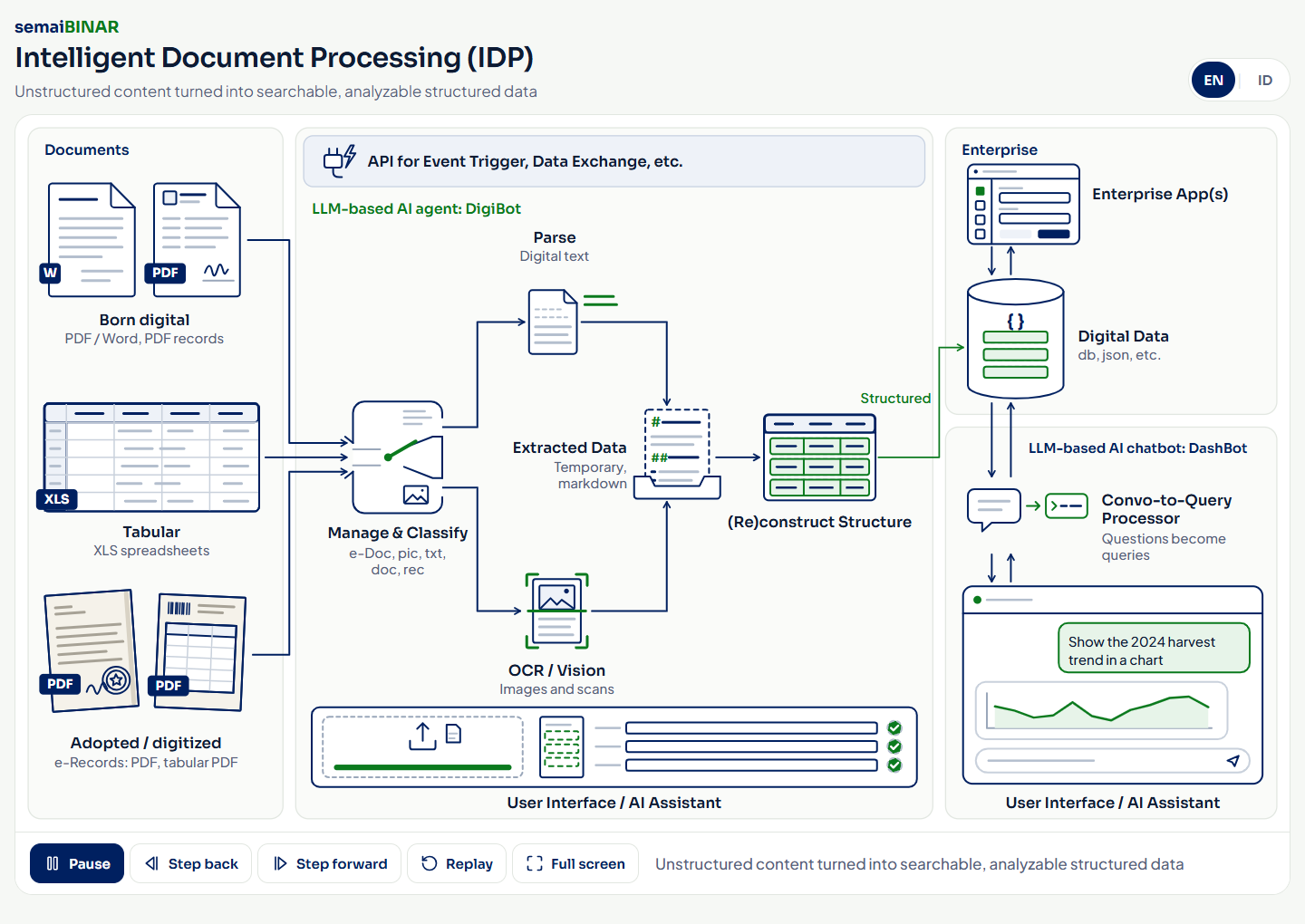Screen dimensions: 1305x924
Task: Click the green 'Structured' label
Action: point(895,398)
